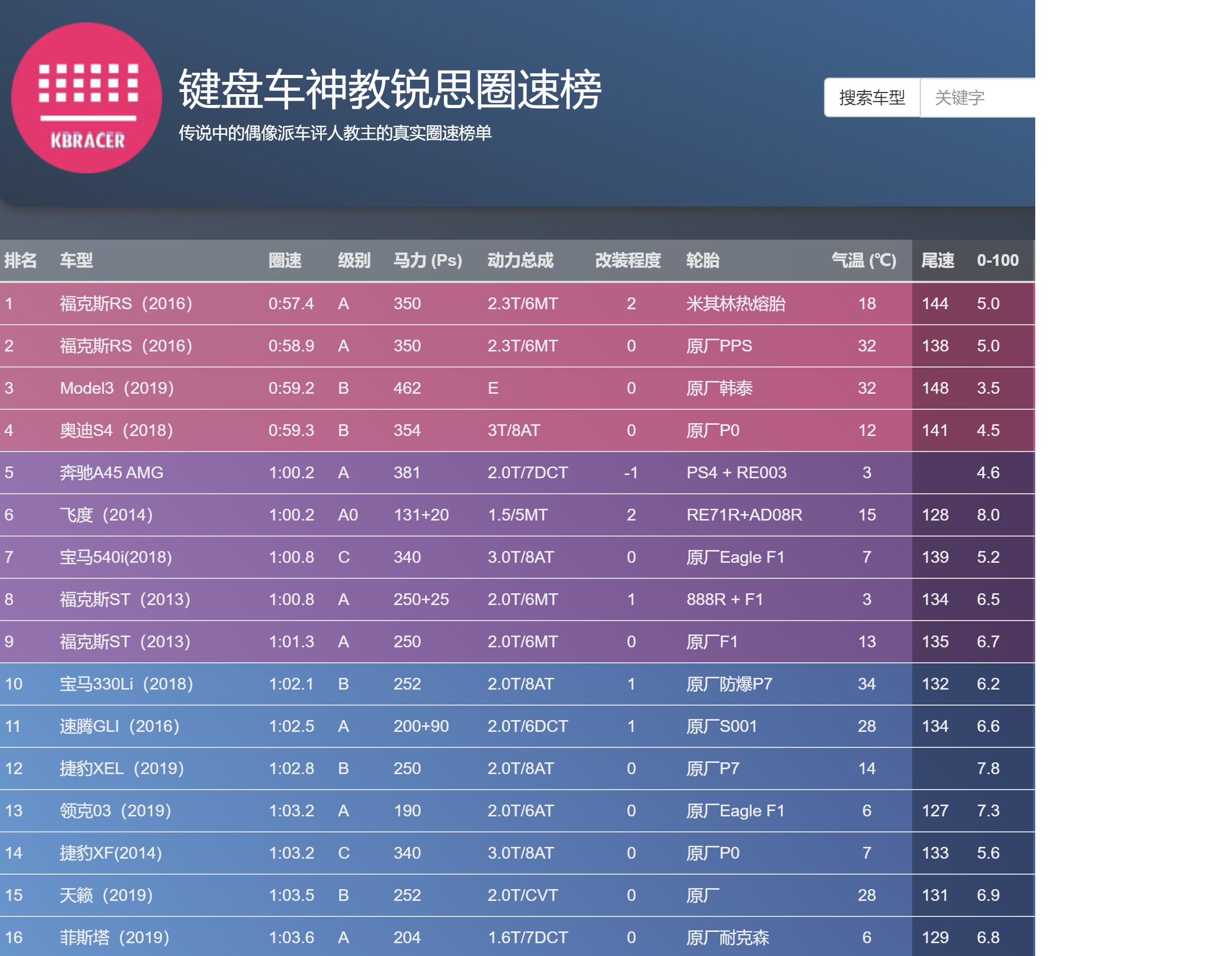The image size is (1232, 956).
Task: Sort the table by 排名 column
Action: pyautogui.click(x=21, y=260)
